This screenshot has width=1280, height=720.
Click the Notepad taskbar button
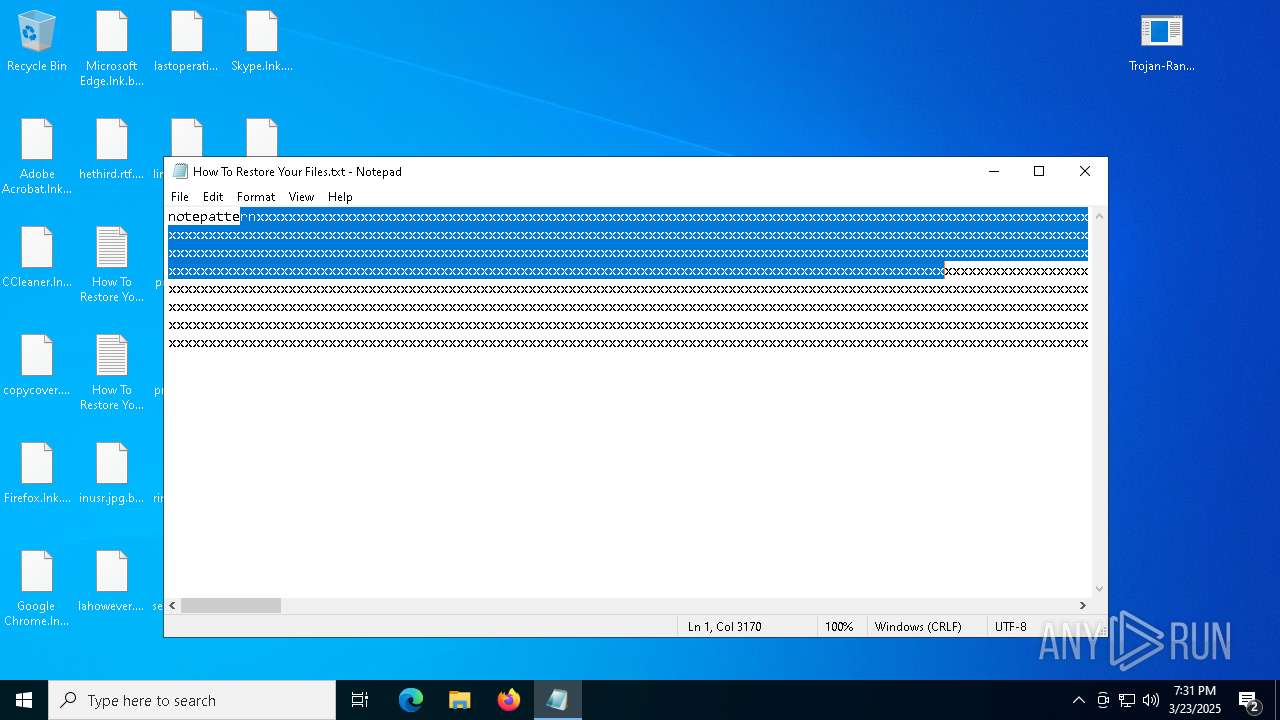[x=557, y=700]
